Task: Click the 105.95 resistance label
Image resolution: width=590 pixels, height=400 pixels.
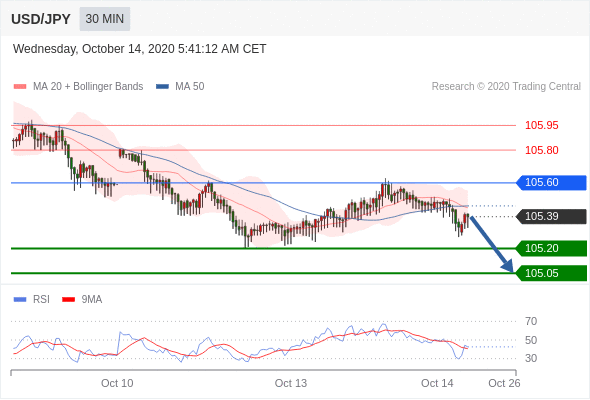Action: click(x=541, y=125)
